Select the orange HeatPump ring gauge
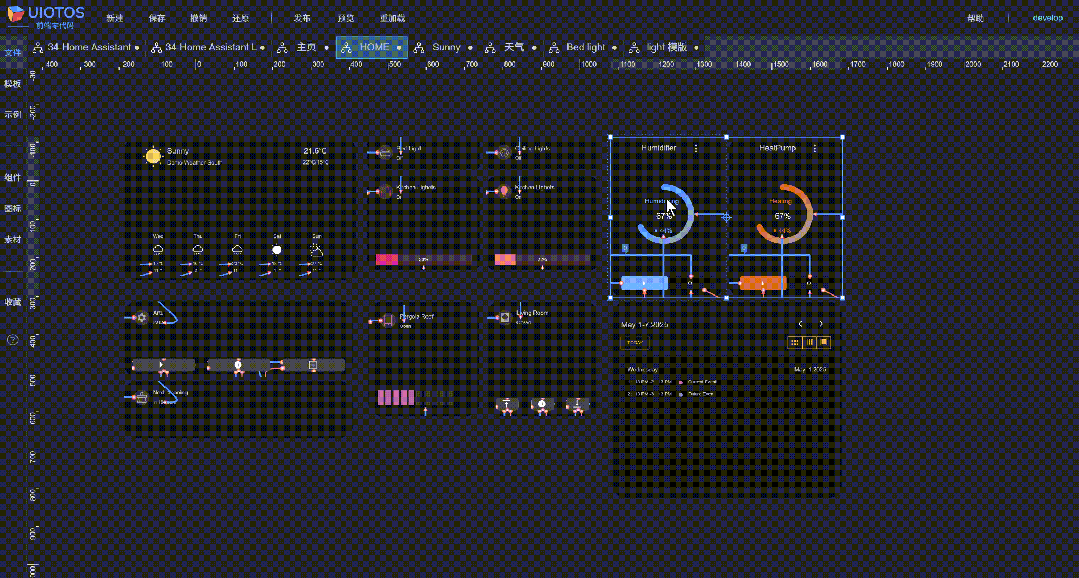The width and height of the screenshot is (1079, 578). tap(784, 214)
